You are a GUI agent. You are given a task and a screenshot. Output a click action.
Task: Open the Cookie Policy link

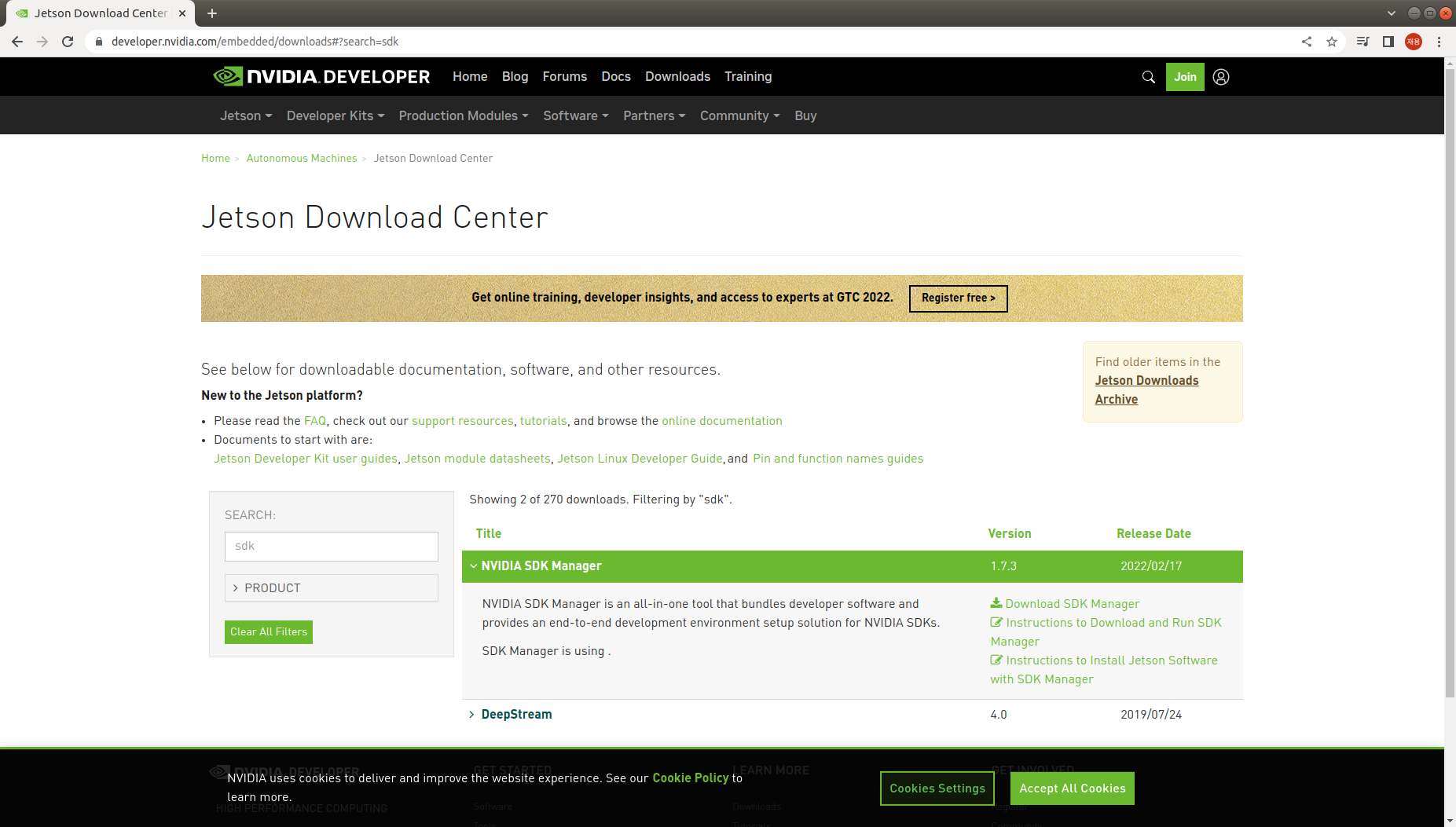tap(691, 778)
